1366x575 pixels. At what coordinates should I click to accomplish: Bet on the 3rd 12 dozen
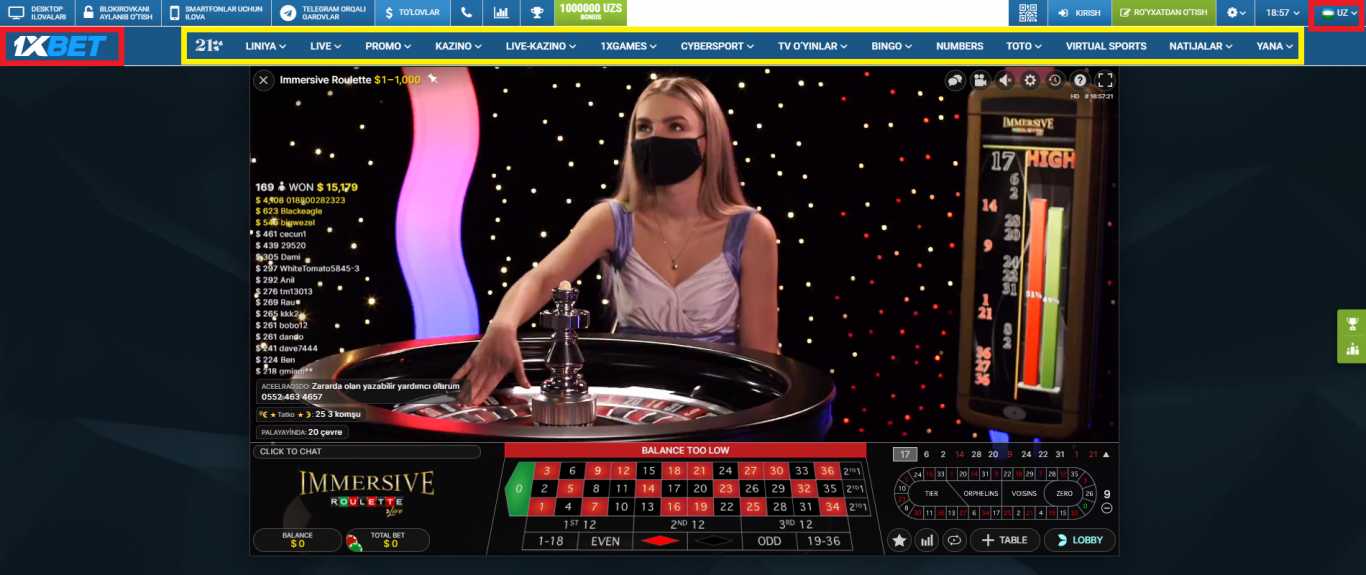click(797, 524)
